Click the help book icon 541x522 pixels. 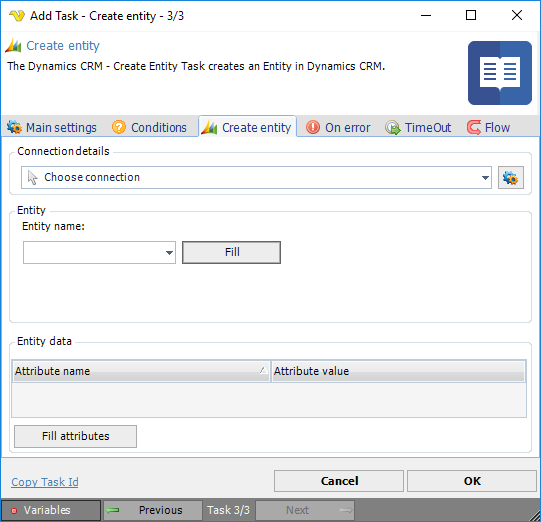pyautogui.click(x=500, y=73)
